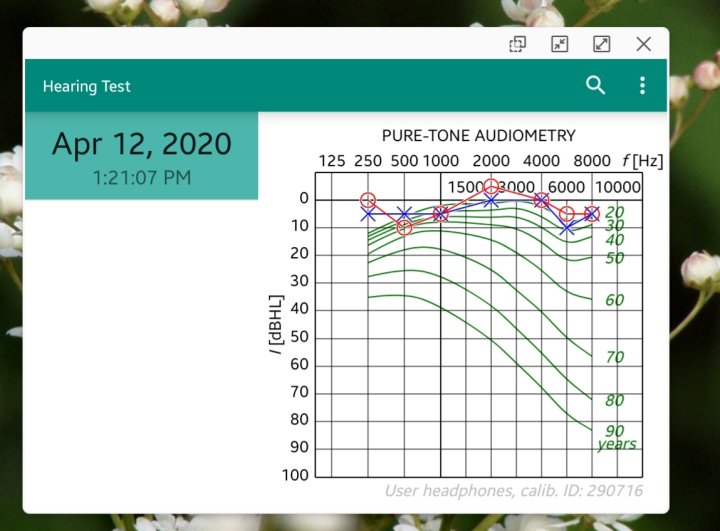Click the window opacity overlapping-squares icon

click(517, 44)
